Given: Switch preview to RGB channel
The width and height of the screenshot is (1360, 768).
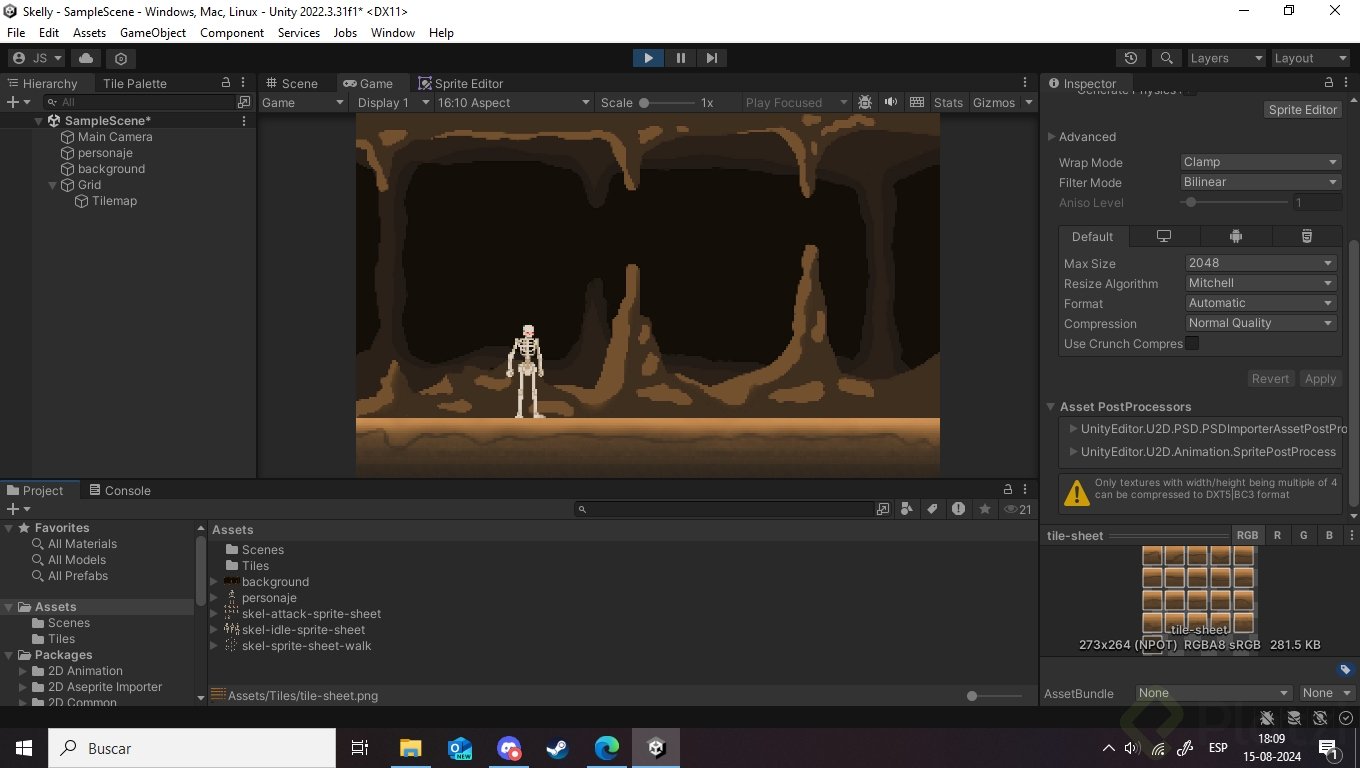Looking at the screenshot, I should 1247,535.
